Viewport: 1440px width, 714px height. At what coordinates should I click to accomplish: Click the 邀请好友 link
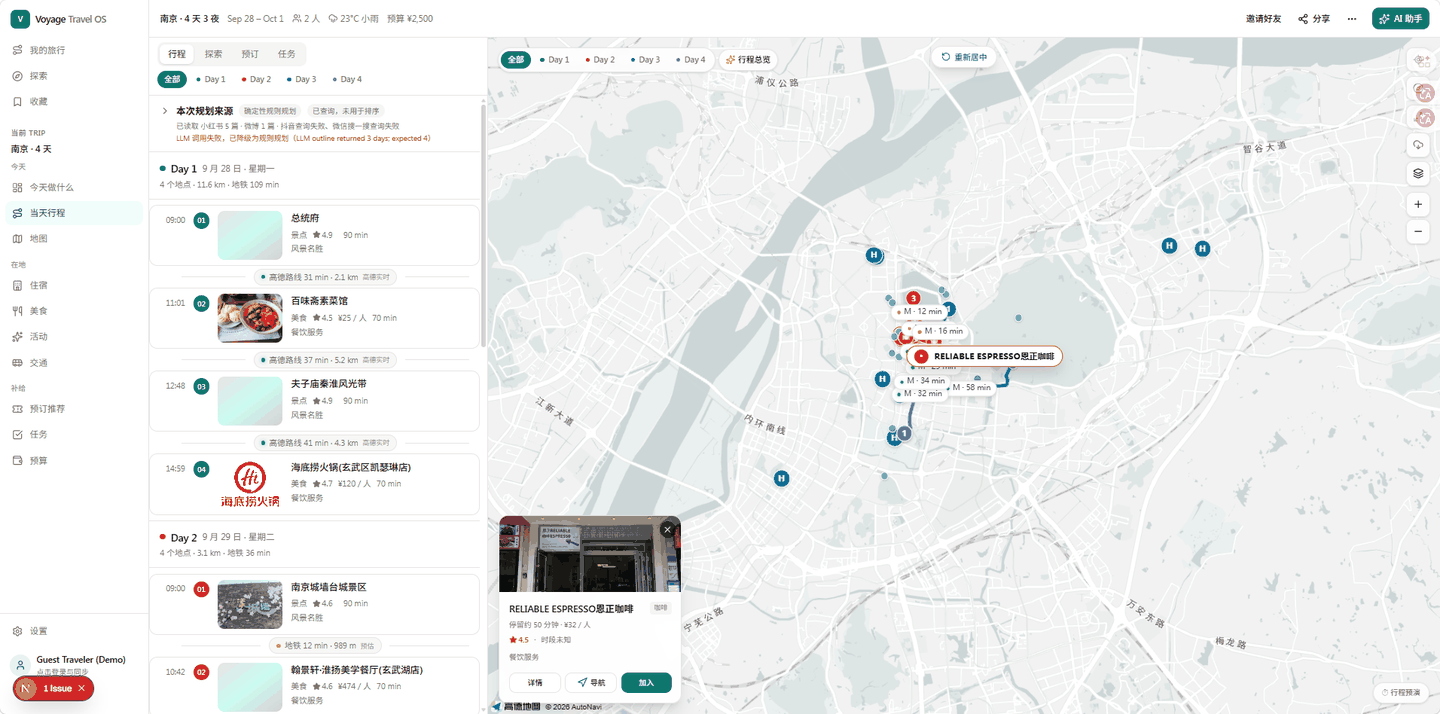point(1263,19)
